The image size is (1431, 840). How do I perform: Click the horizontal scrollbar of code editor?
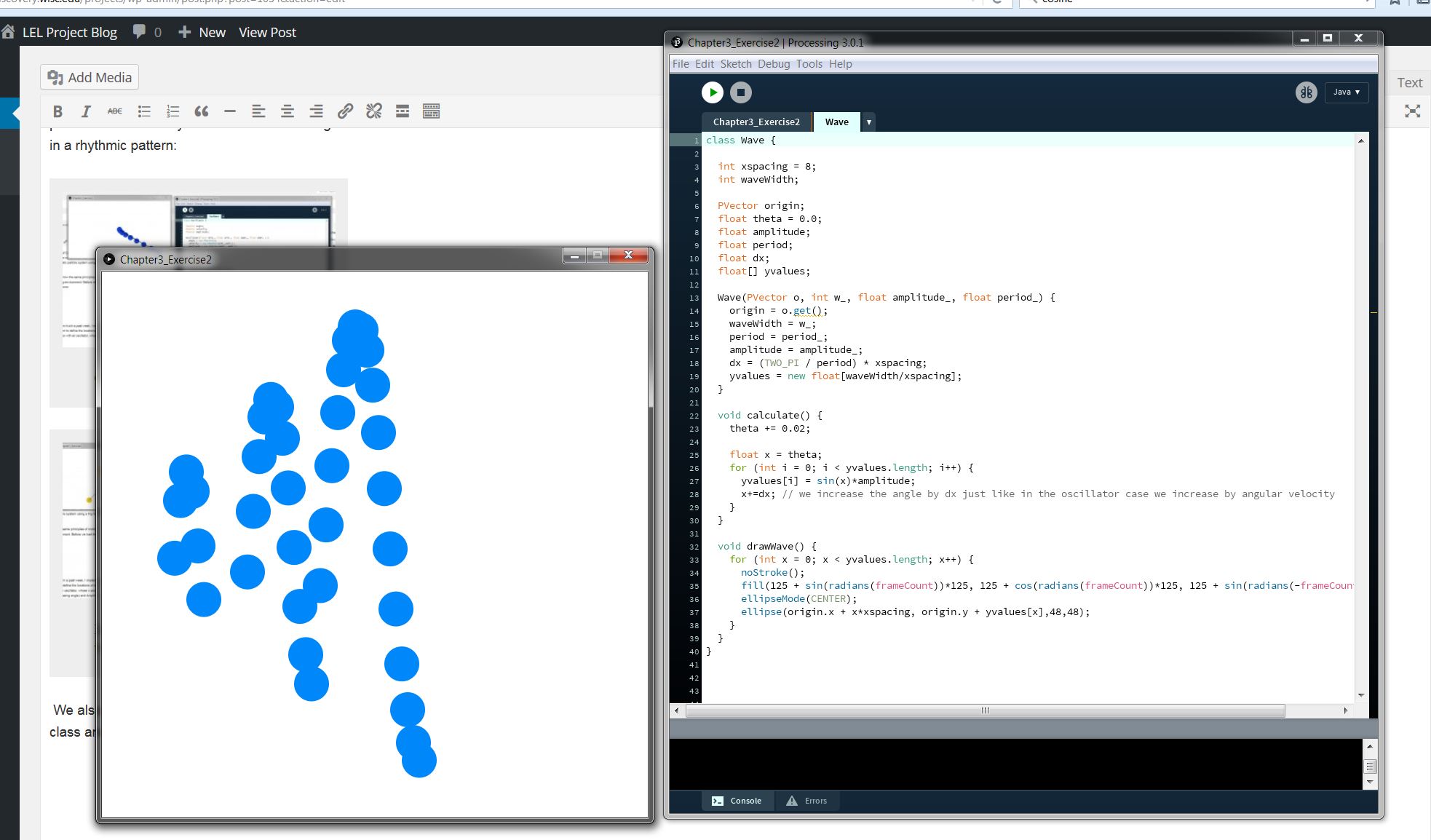coord(984,710)
